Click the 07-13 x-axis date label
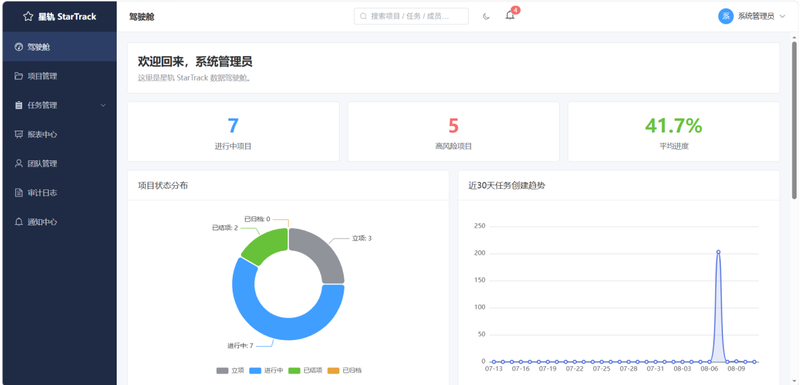This screenshot has height=385, width=800. (x=493, y=368)
